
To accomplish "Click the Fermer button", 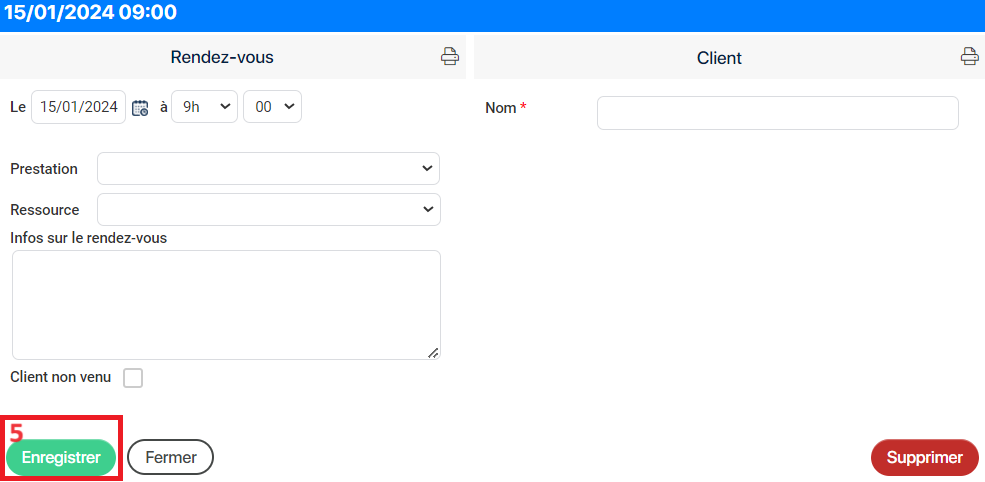I will coord(170,457).
